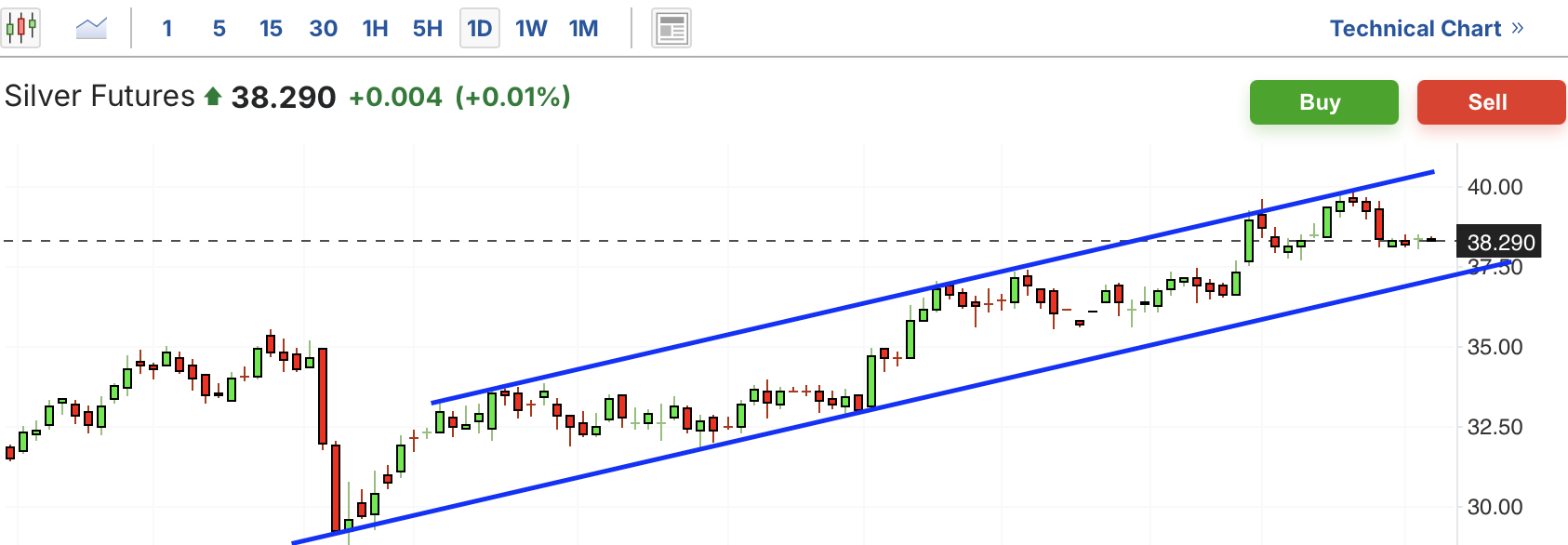1568x545 pixels.
Task: Click the green Buy button
Action: point(1323,102)
